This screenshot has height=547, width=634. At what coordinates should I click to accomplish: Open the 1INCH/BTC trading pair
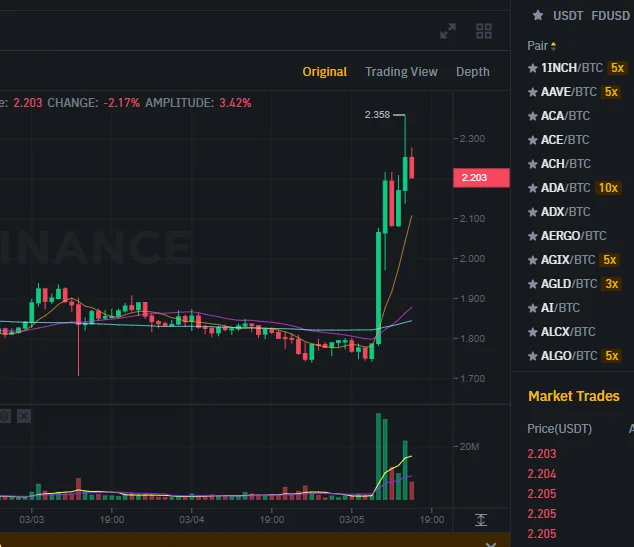572,68
